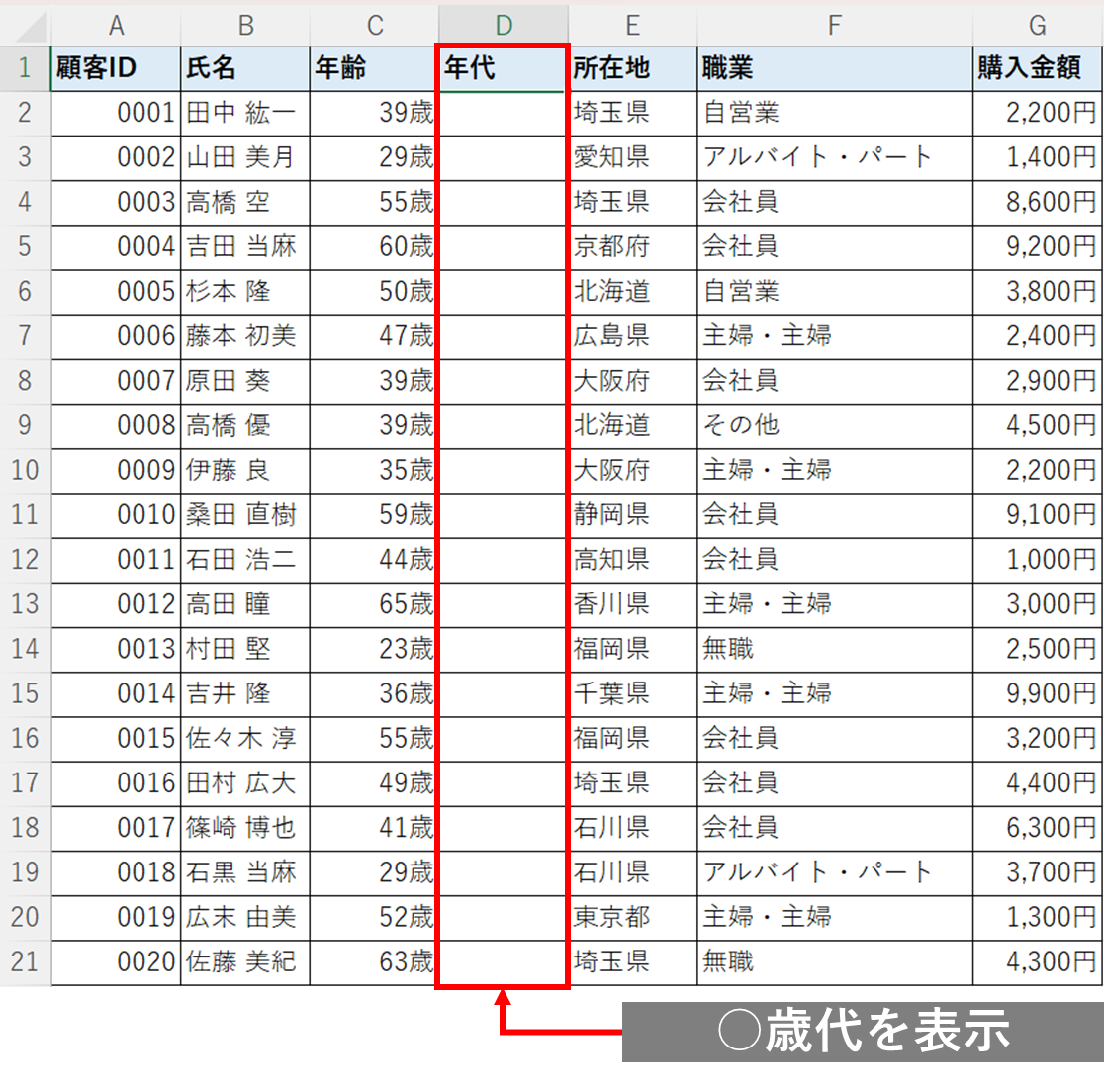Select cell containing 桑田 直樹

(245, 515)
